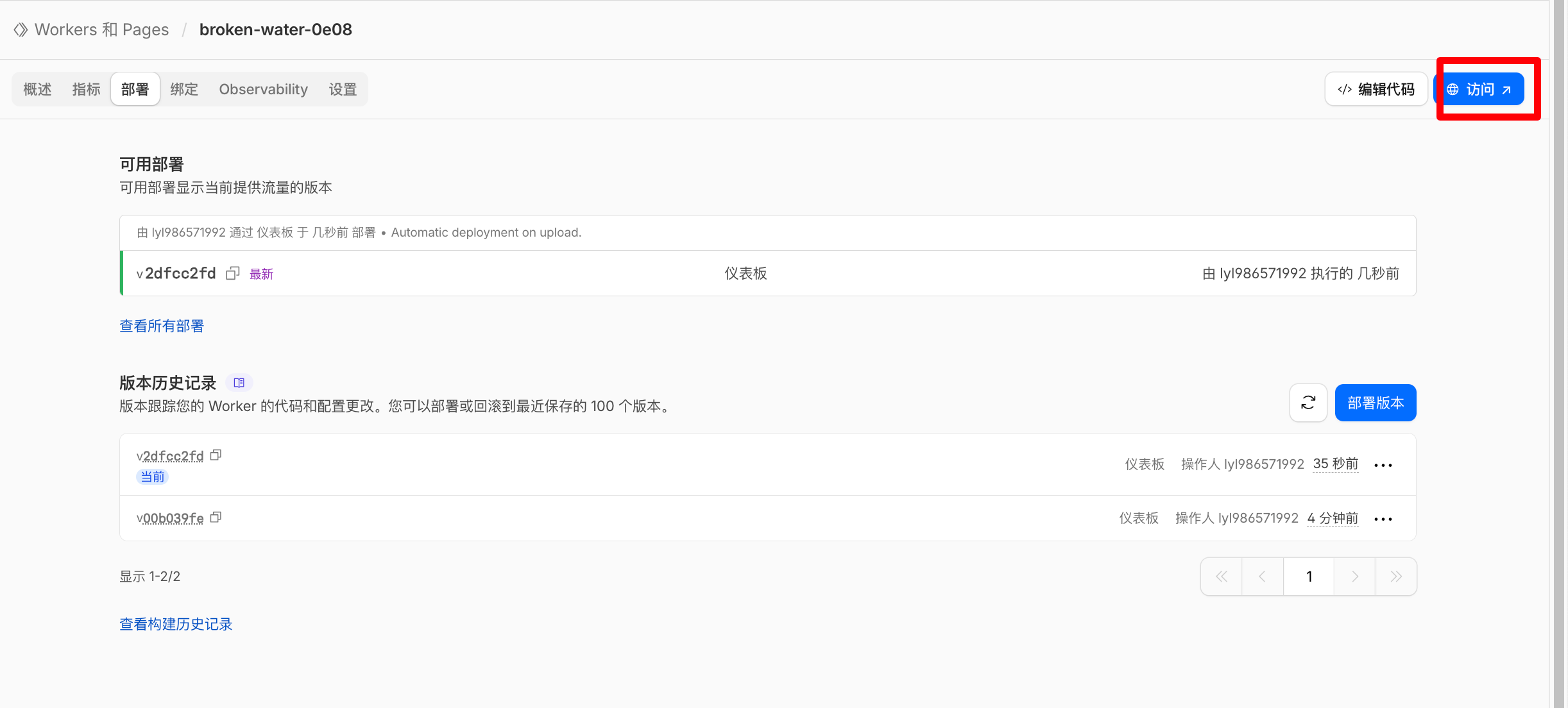Refresh the version history list
The width and height of the screenshot is (1568, 708).
tap(1308, 403)
